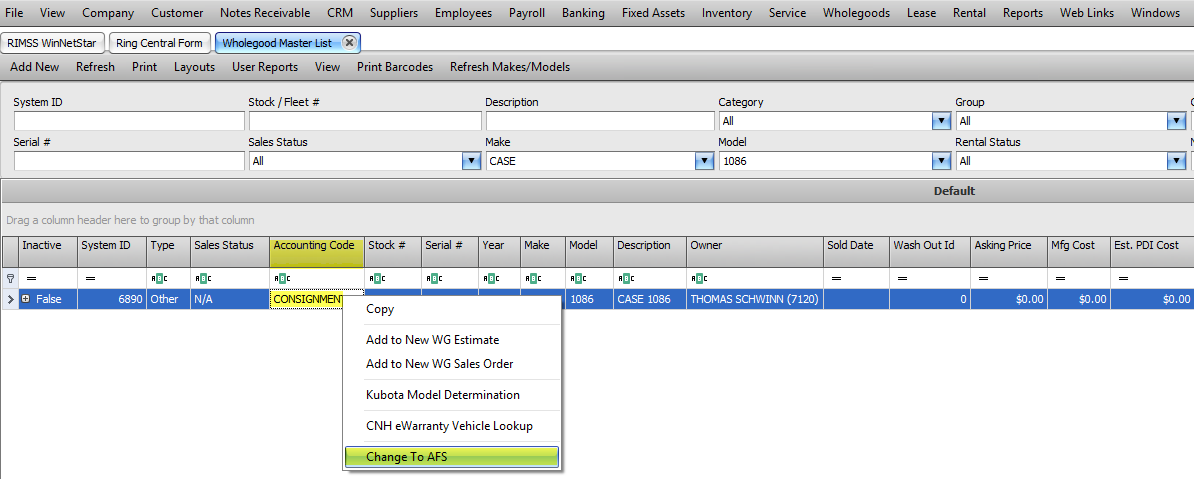The image size is (1194, 479).
Task: Click Sales Status column ABC filter icon
Action: coord(203,279)
